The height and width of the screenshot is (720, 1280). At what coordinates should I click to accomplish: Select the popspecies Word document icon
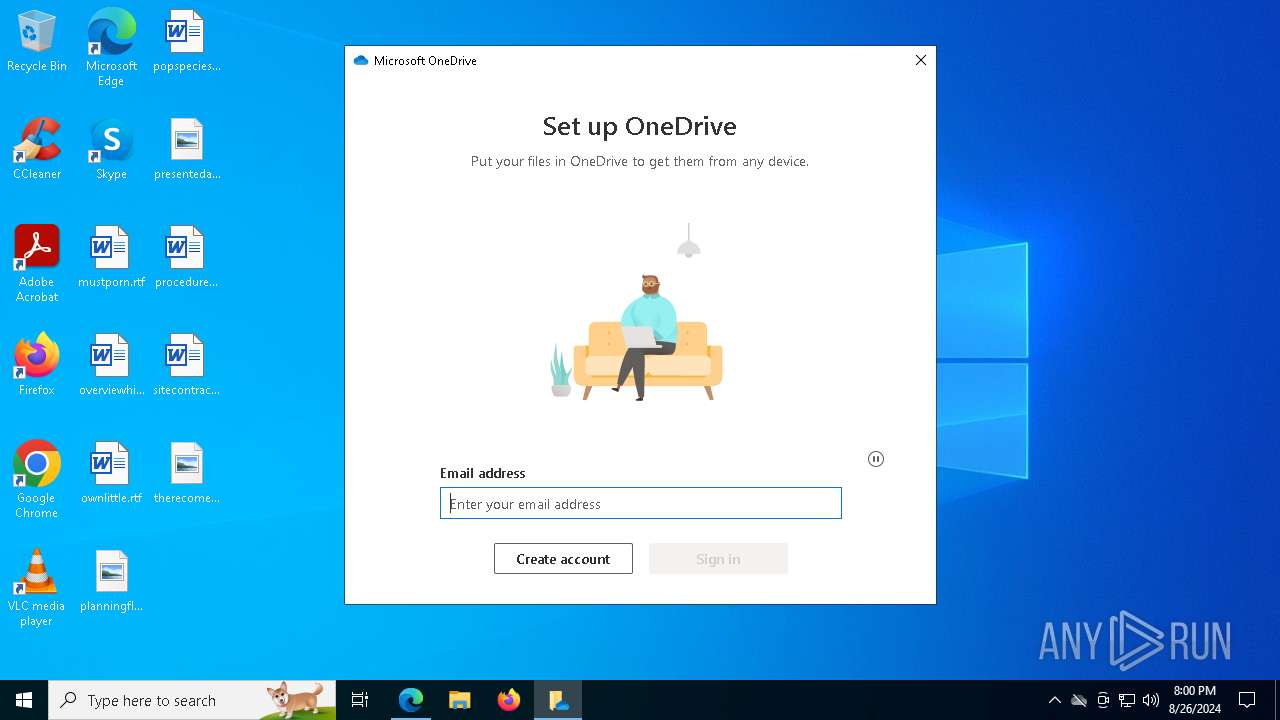pyautogui.click(x=186, y=42)
